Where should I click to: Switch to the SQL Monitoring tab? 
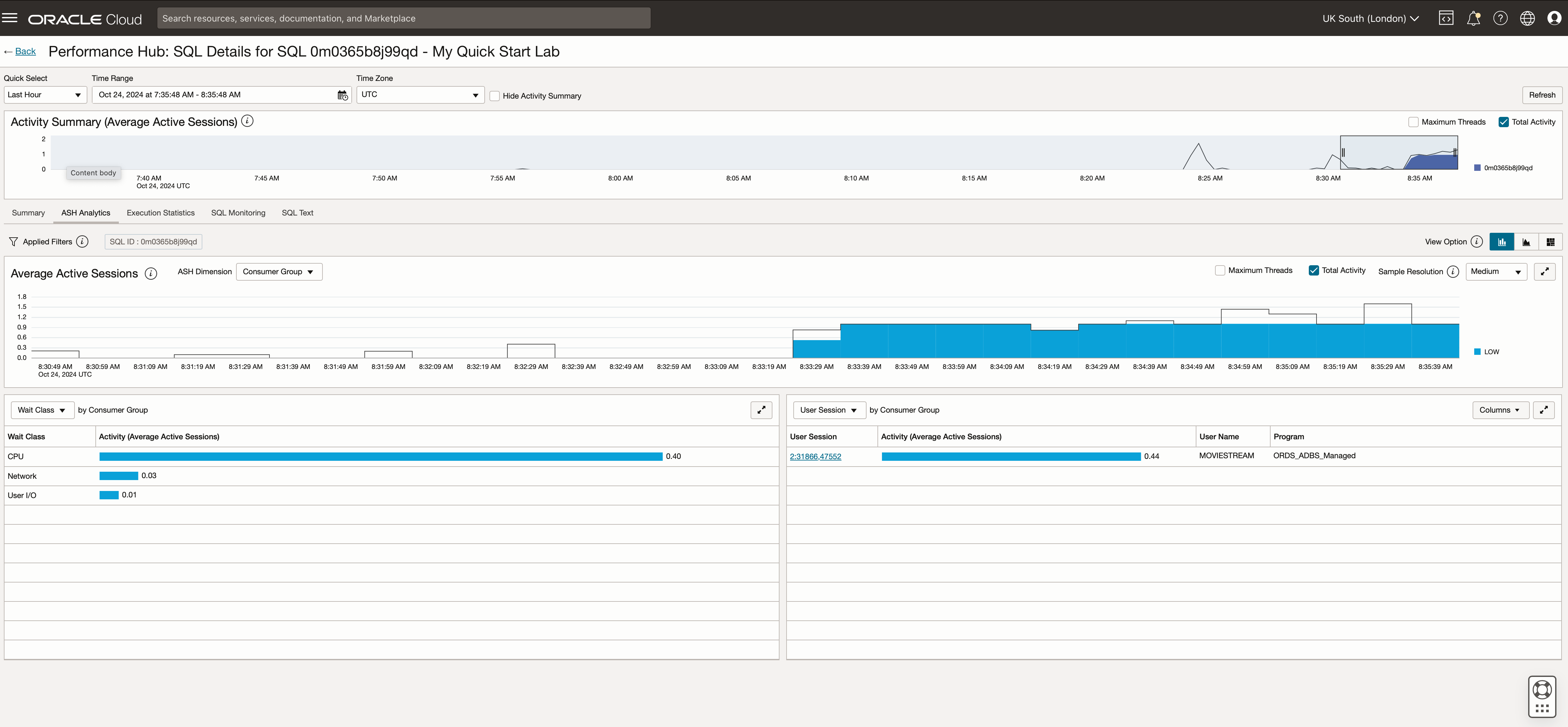point(238,213)
